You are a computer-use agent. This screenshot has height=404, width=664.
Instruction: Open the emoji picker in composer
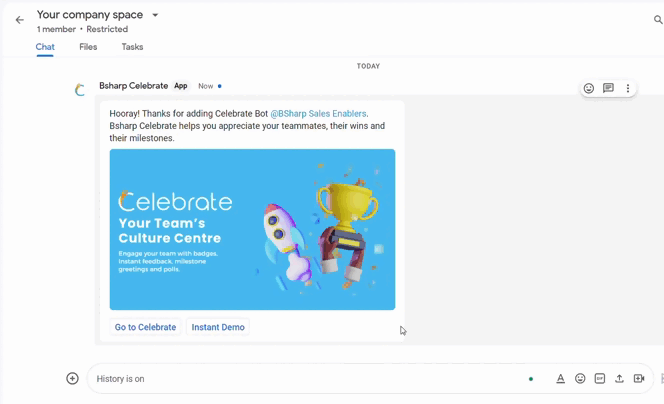(x=580, y=379)
